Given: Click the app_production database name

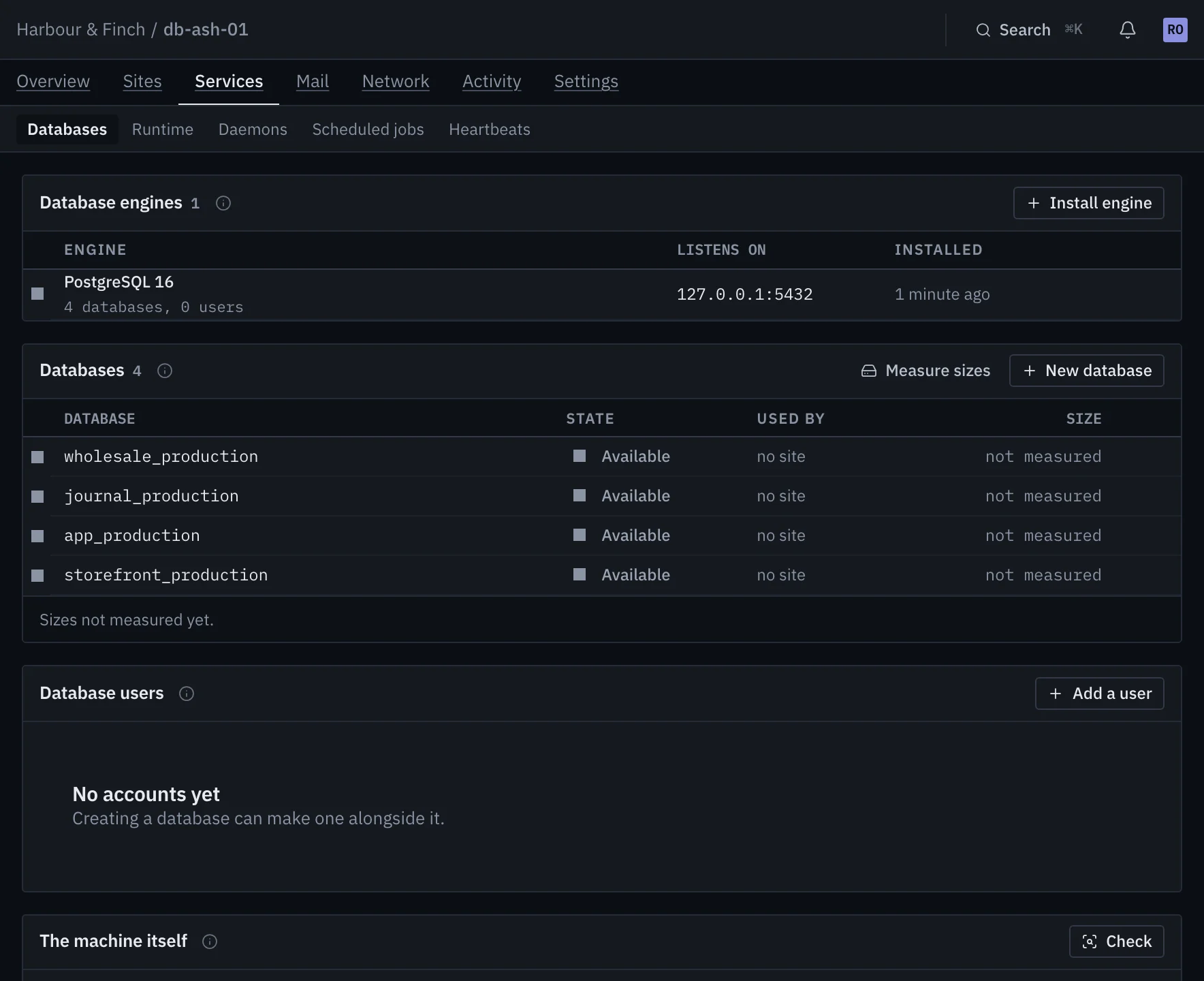Looking at the screenshot, I should click(x=132, y=535).
